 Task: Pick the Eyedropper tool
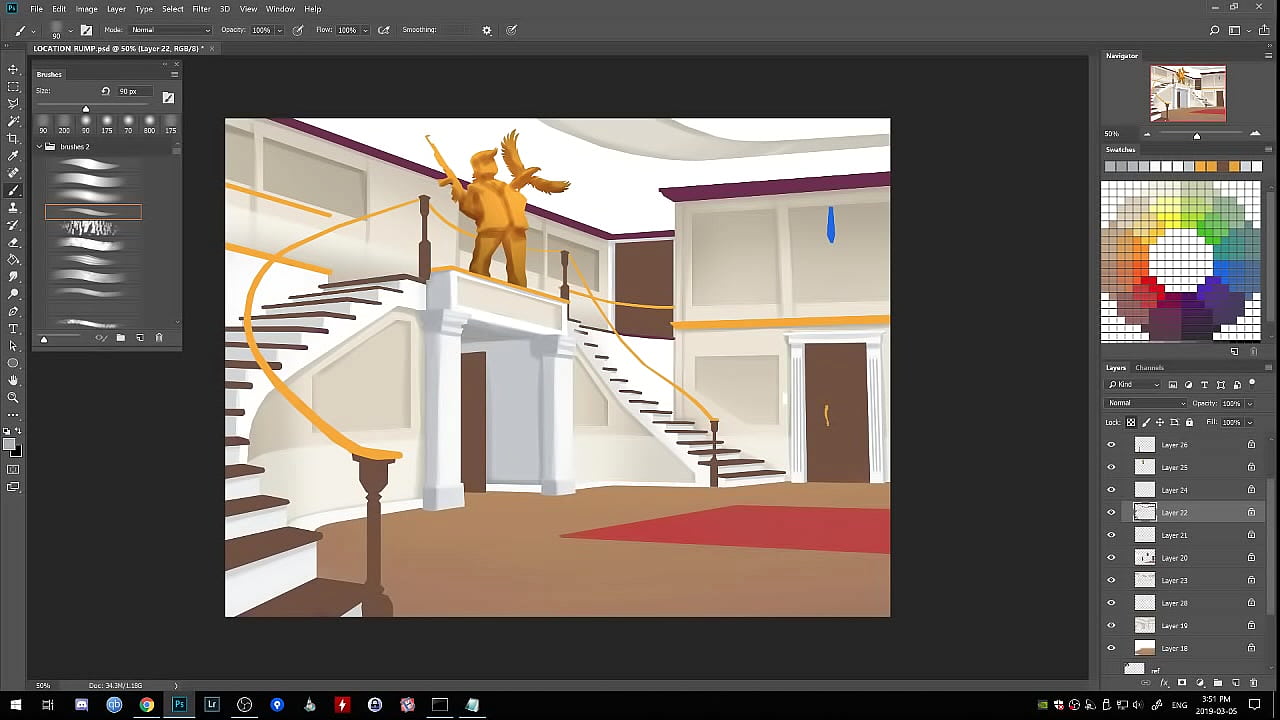point(13,156)
